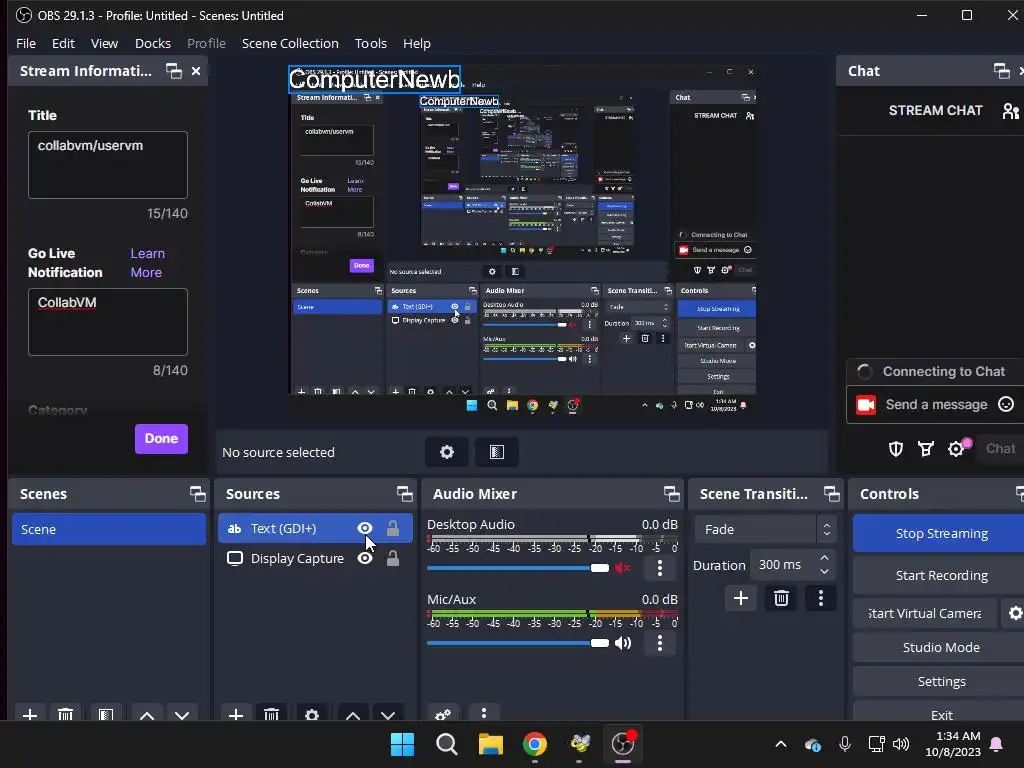This screenshot has width=1024, height=768.
Task: Adjust Mic/Aux volume slider
Action: click(x=518, y=643)
